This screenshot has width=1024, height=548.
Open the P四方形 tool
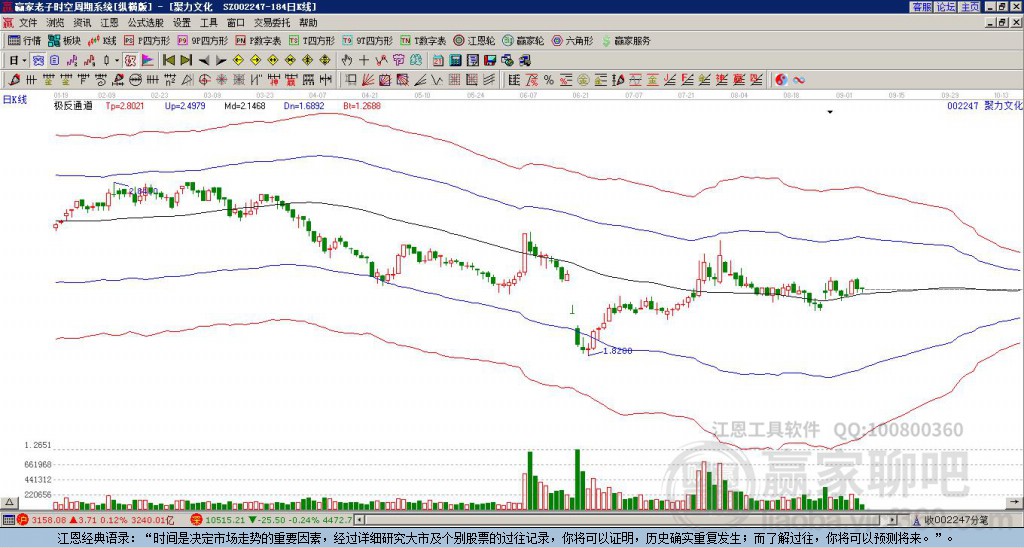click(147, 40)
